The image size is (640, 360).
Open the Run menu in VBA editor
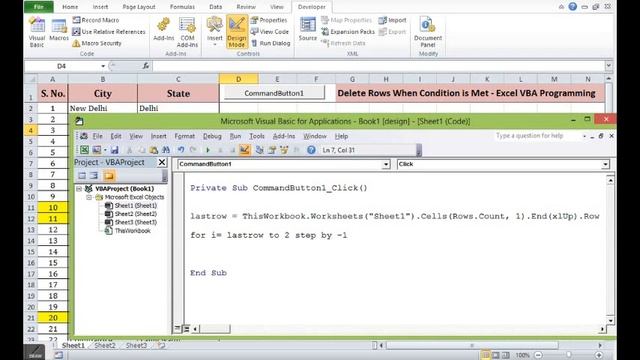235,136
